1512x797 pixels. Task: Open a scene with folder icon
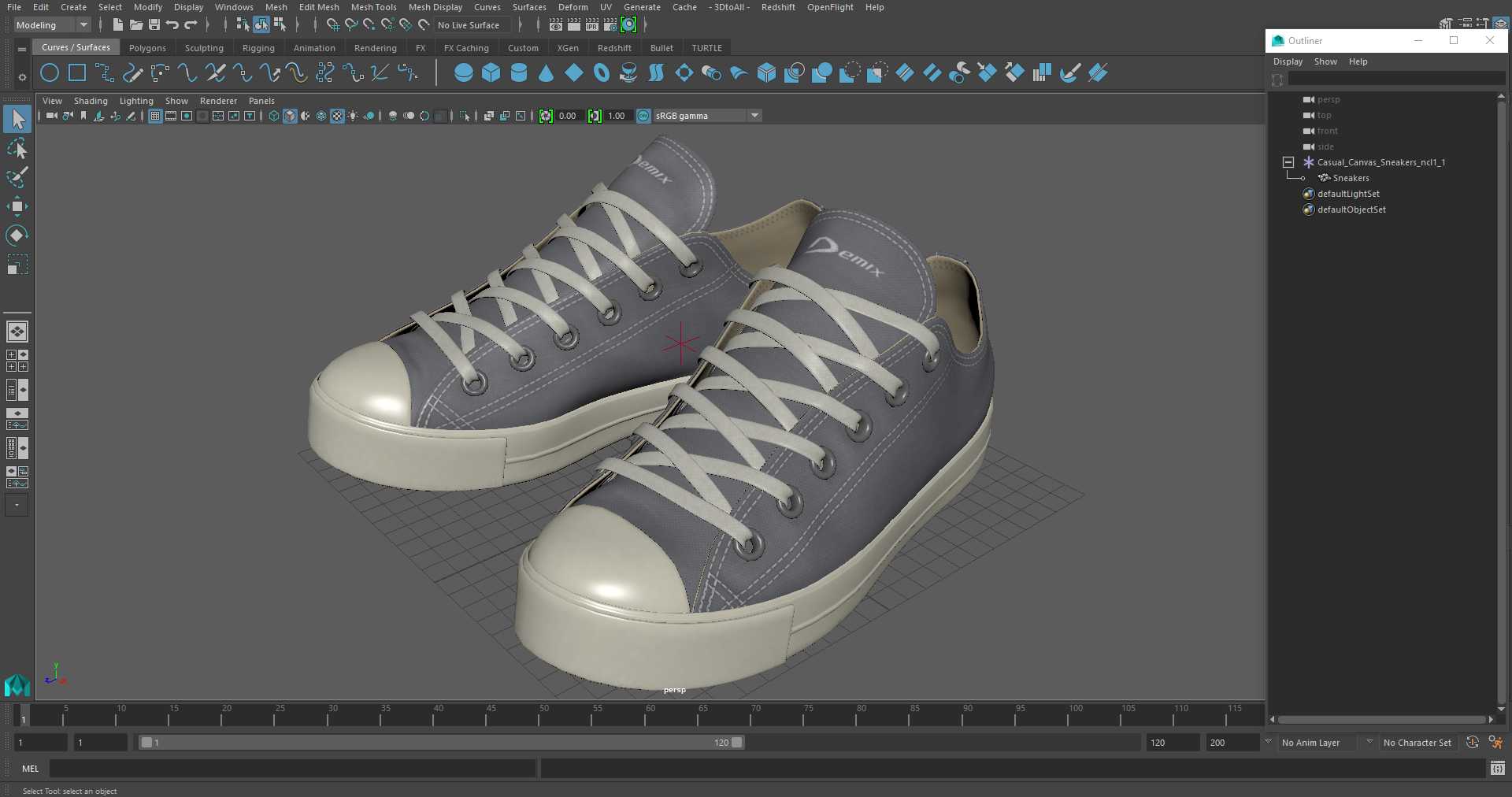pyautogui.click(x=135, y=25)
